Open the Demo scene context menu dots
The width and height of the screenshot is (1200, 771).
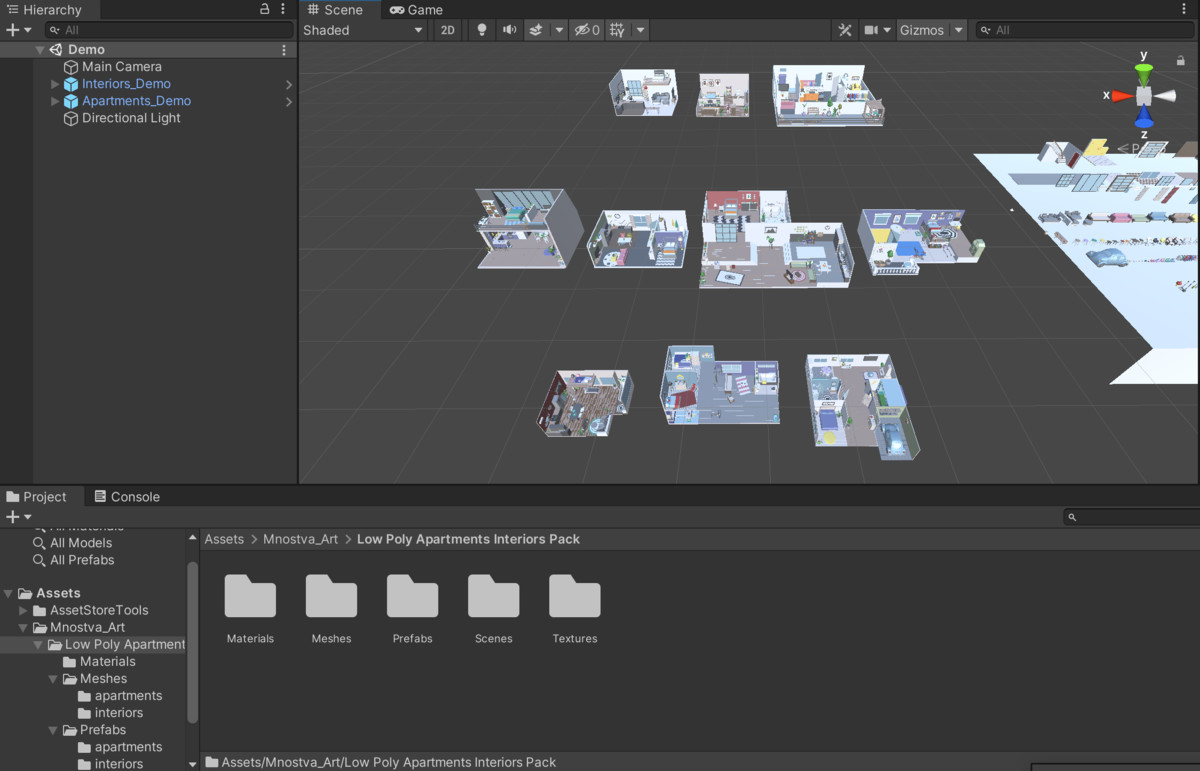pos(284,50)
